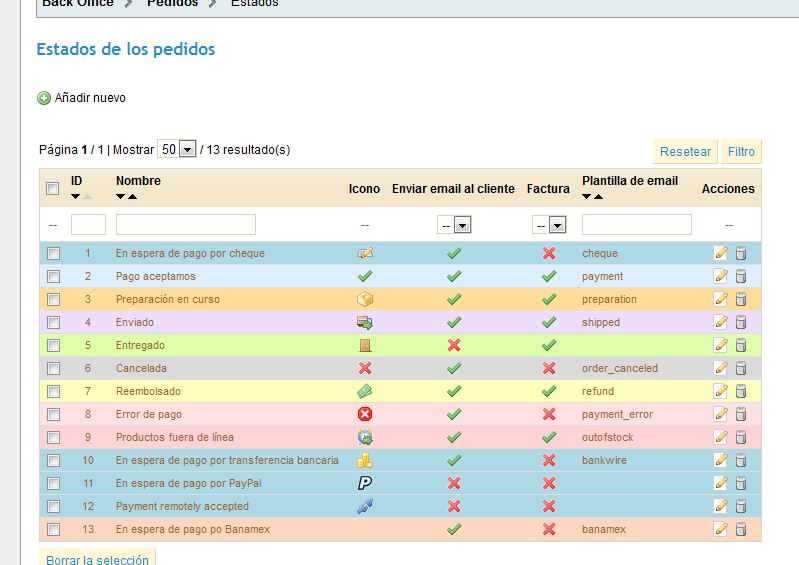
Task: Open the 'Enviar email al cliente' filter dropdown
Action: [x=454, y=225]
